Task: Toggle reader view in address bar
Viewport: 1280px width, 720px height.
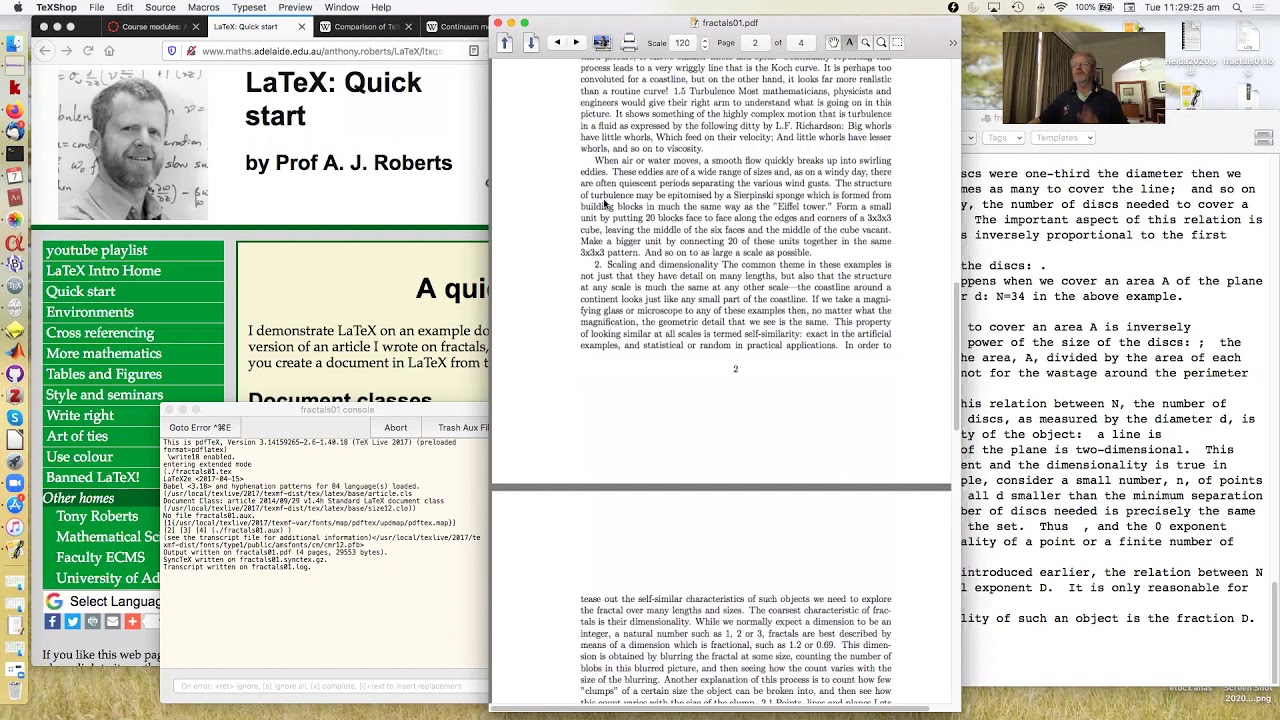Action: (x=473, y=51)
